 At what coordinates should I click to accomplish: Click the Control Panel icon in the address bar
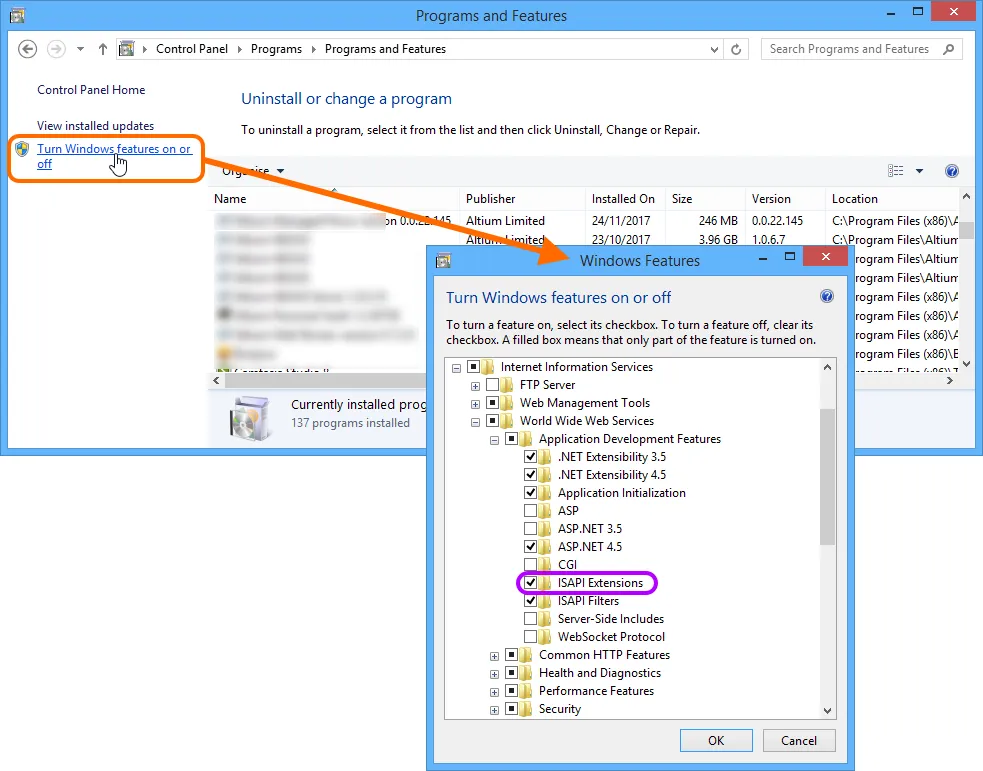[127, 49]
